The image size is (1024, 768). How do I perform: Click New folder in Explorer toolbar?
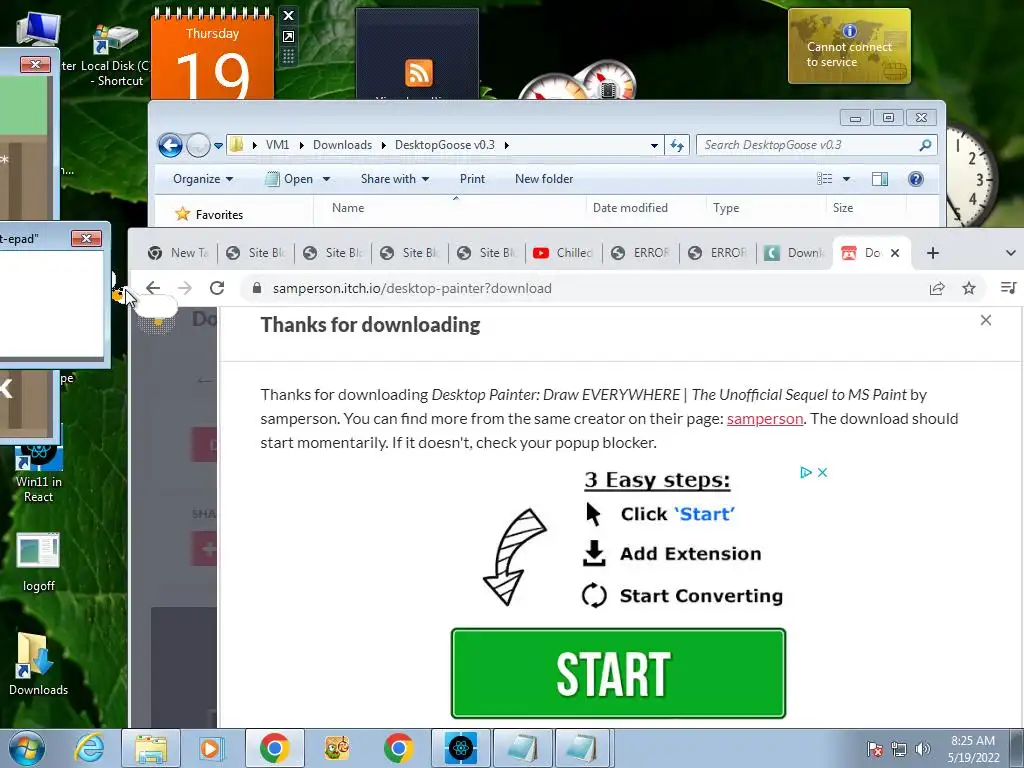(x=544, y=179)
